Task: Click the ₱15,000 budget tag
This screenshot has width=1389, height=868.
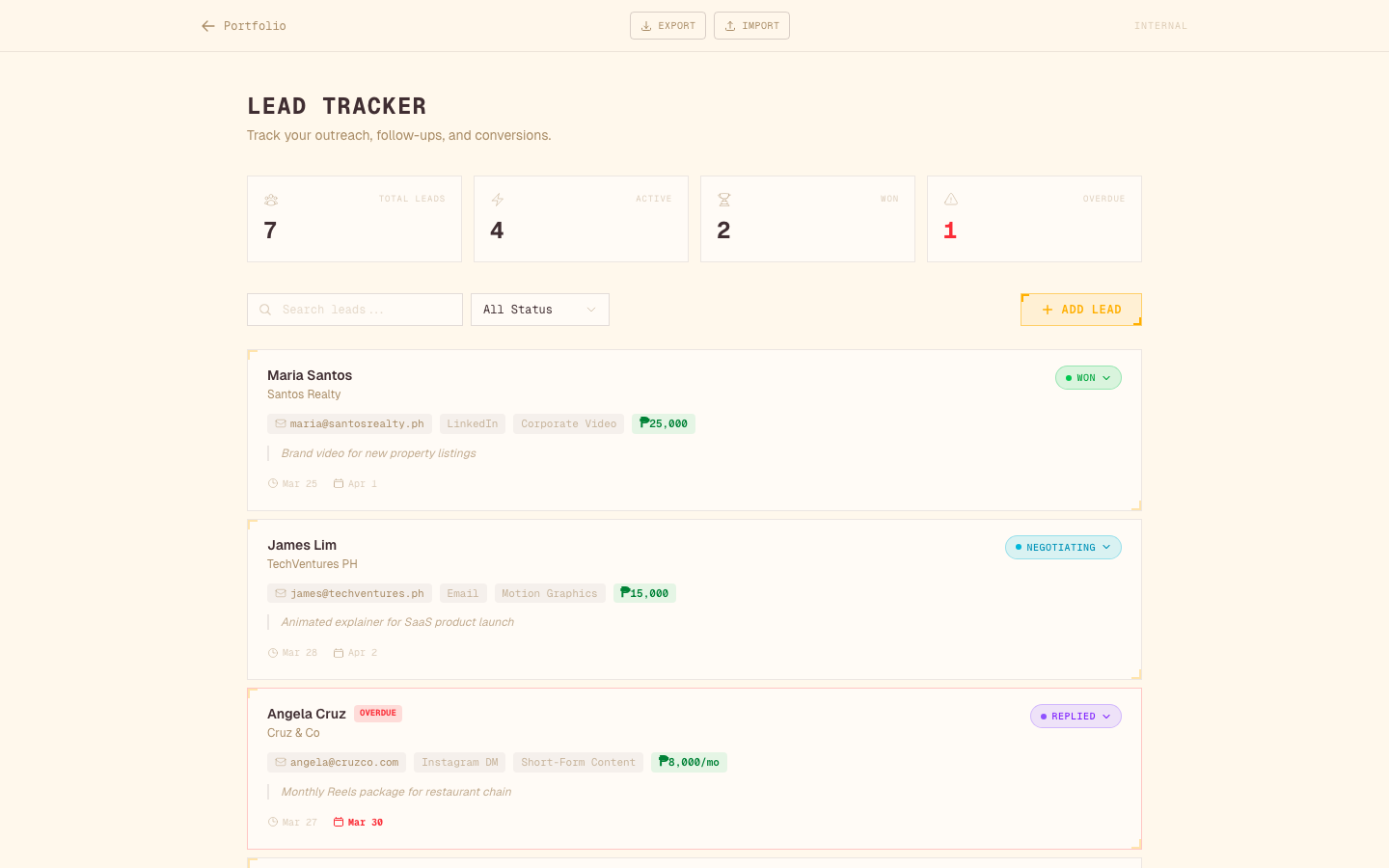Action: click(644, 593)
